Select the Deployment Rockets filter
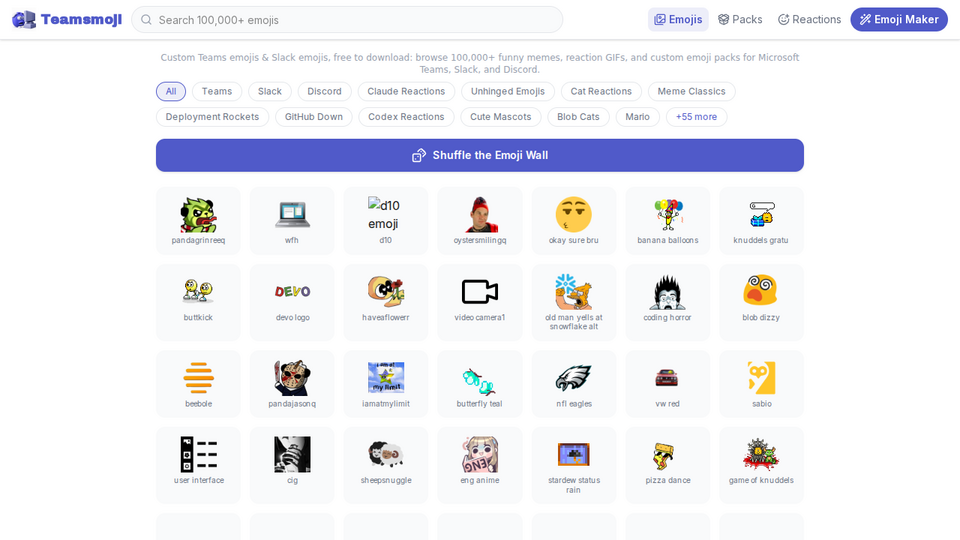Viewport: 960px width, 540px height. tap(212, 117)
